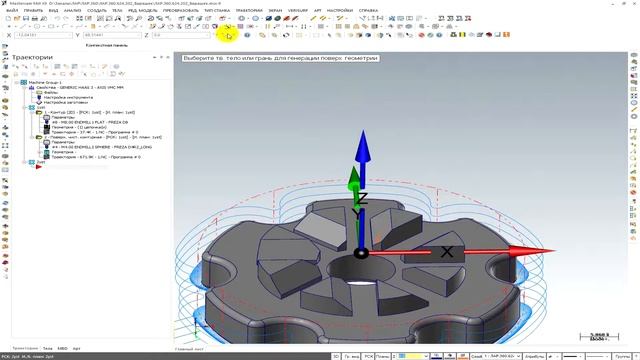The width and height of the screenshot is (640, 360).
Task: Select the 2ust toolpath group
Action: click(x=40, y=162)
